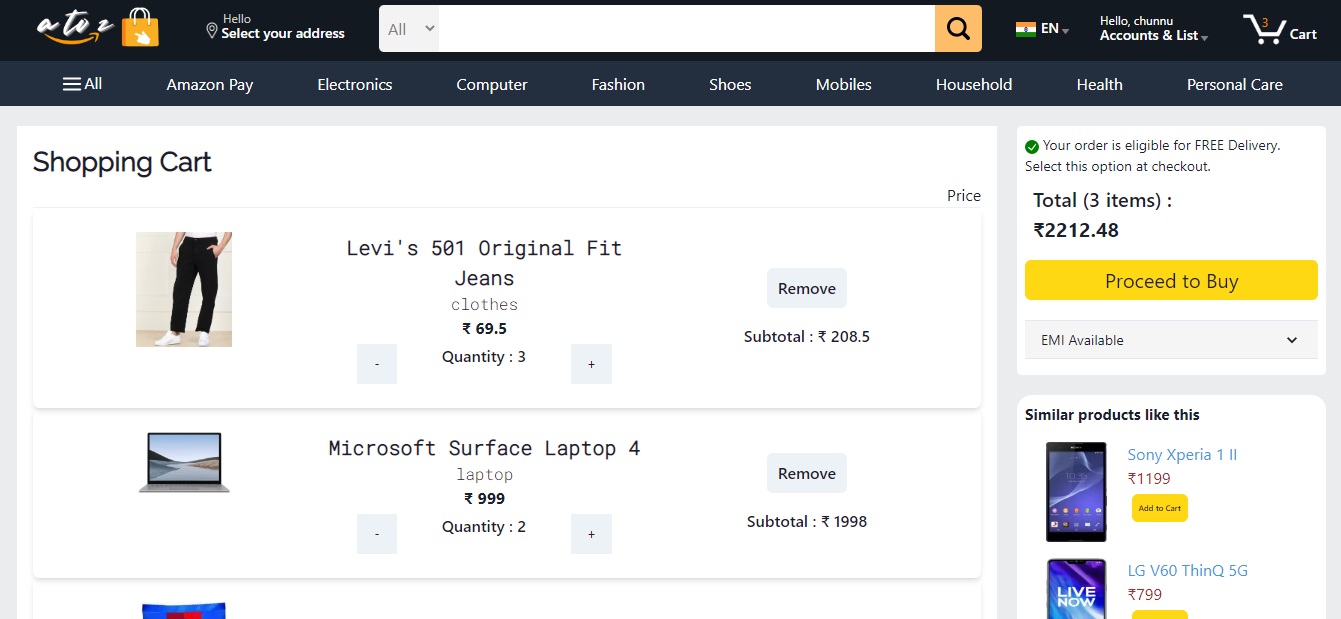Click the magnifier search button
This screenshot has height=619, width=1341.
[x=958, y=29]
